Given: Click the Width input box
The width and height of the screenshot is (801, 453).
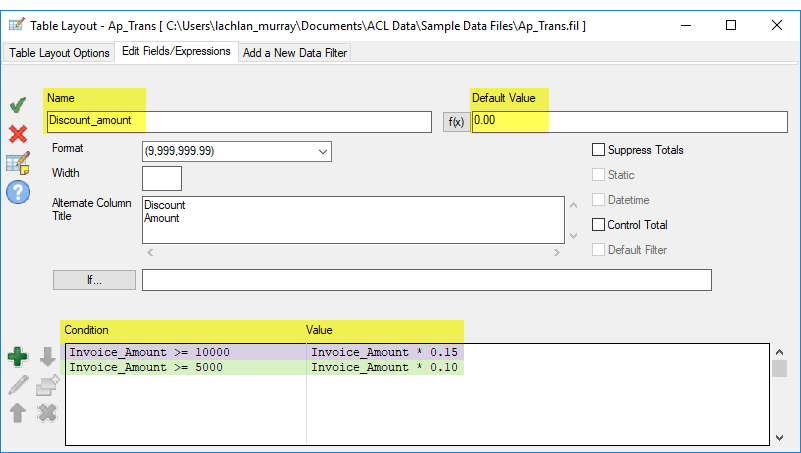Looking at the screenshot, I should tap(162, 179).
